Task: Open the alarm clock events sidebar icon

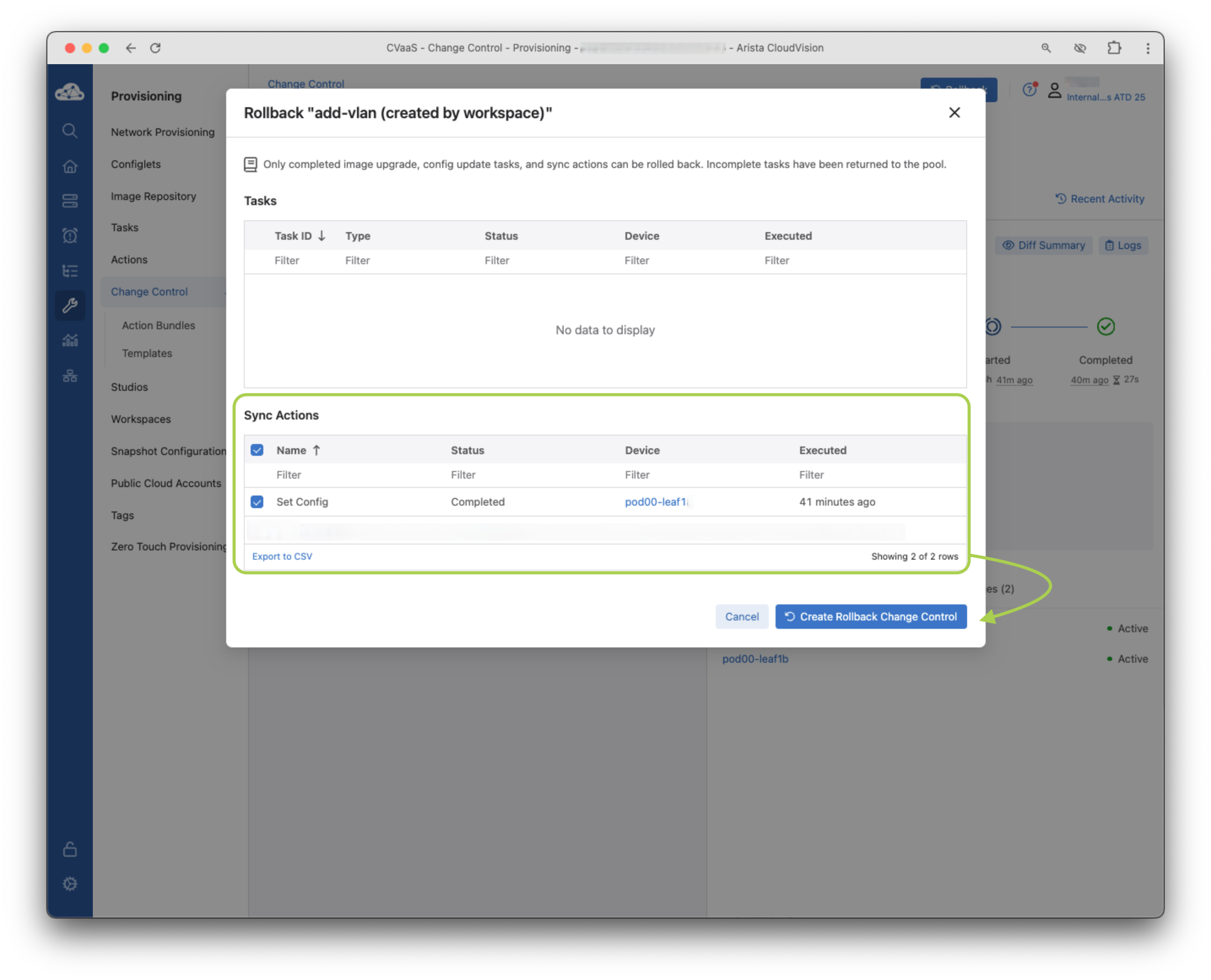Action: 69,236
